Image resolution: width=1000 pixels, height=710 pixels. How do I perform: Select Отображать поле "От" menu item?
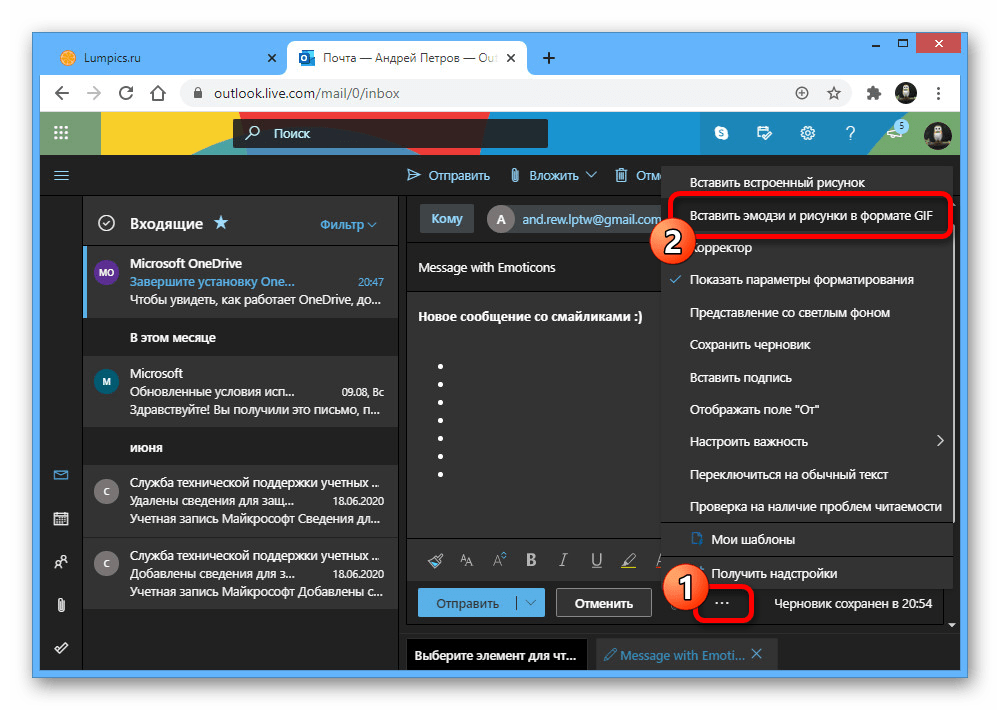coord(806,410)
